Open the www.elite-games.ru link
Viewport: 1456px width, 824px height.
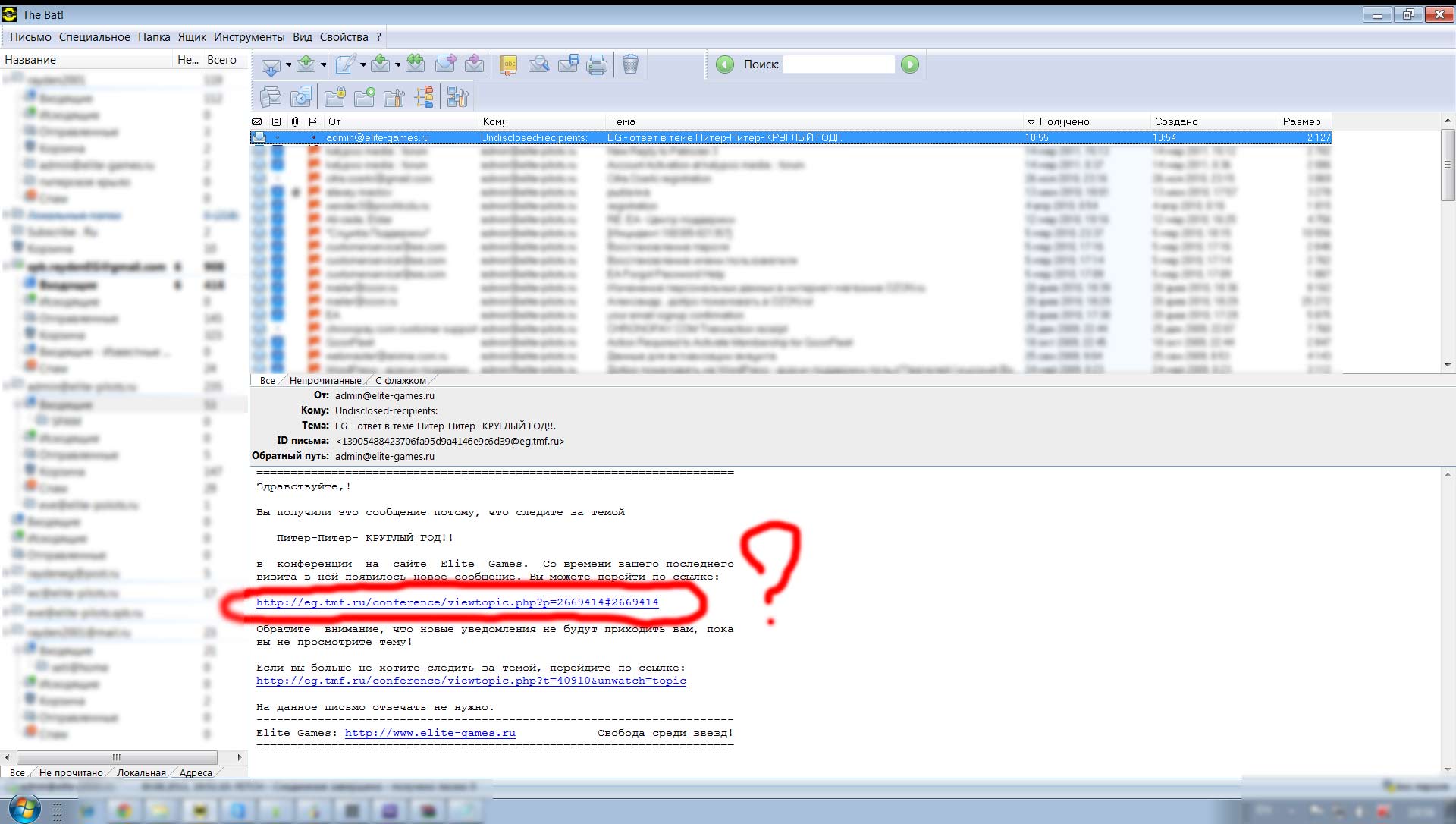430,733
